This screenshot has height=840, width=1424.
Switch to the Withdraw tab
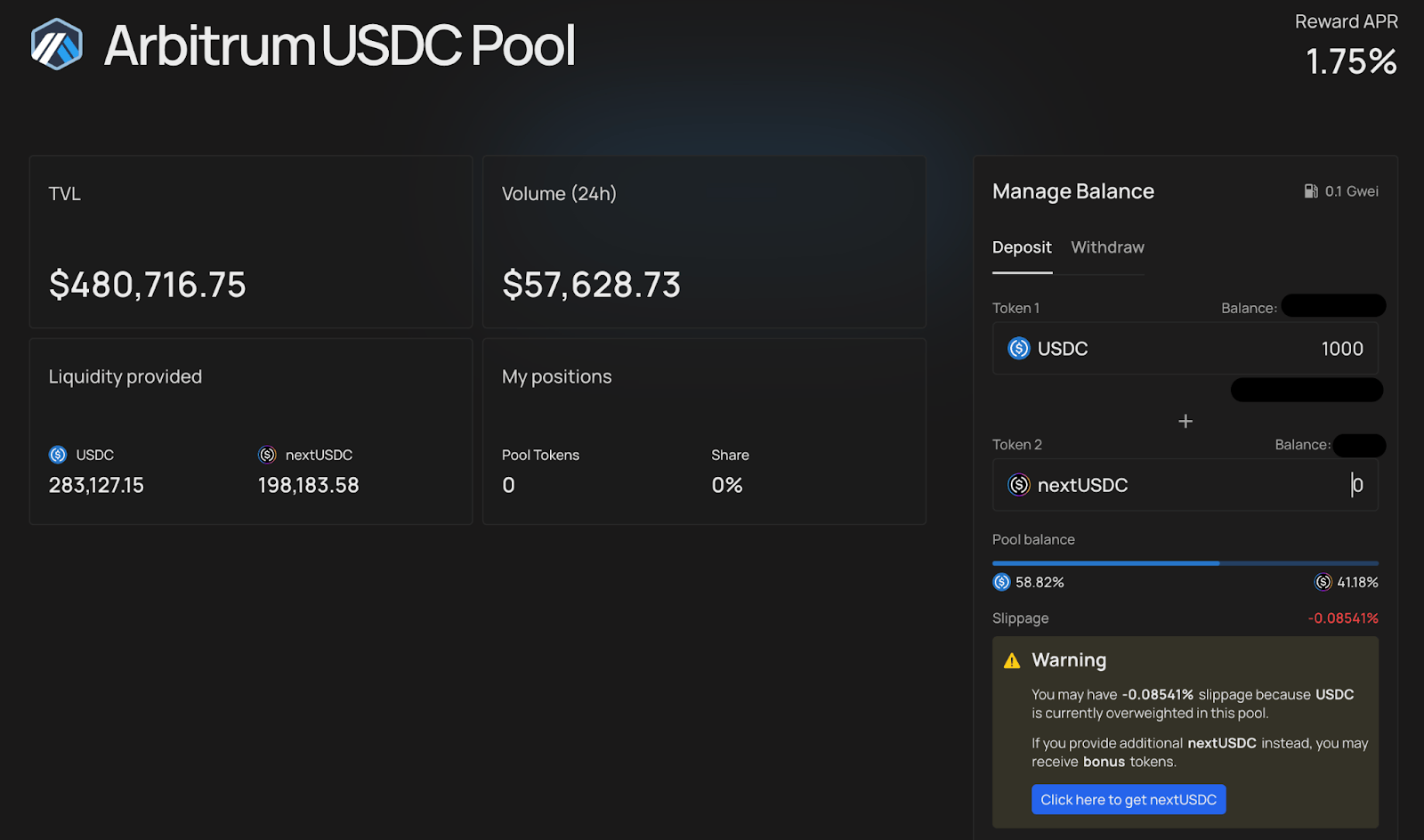point(1107,247)
